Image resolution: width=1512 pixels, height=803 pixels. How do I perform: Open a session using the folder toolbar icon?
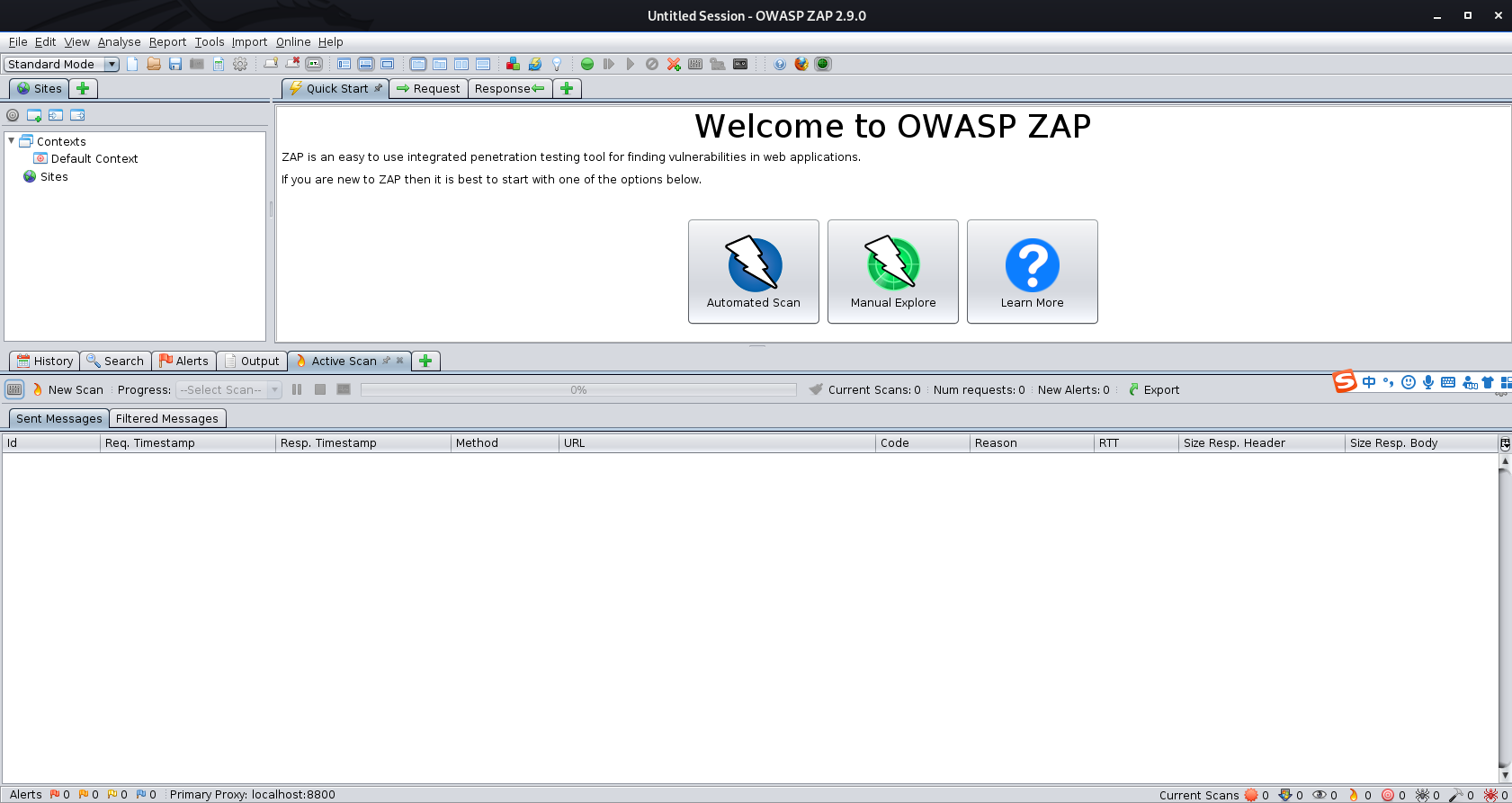pos(154,64)
